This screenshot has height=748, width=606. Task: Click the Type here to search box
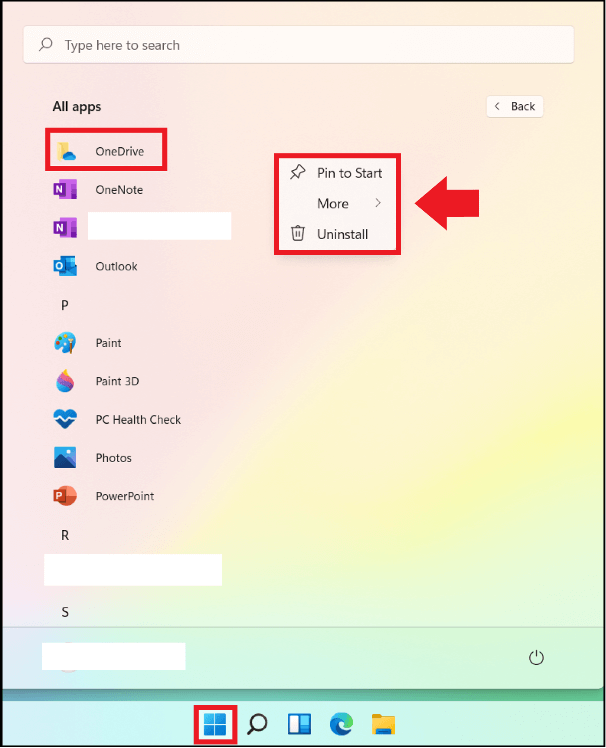(x=299, y=45)
